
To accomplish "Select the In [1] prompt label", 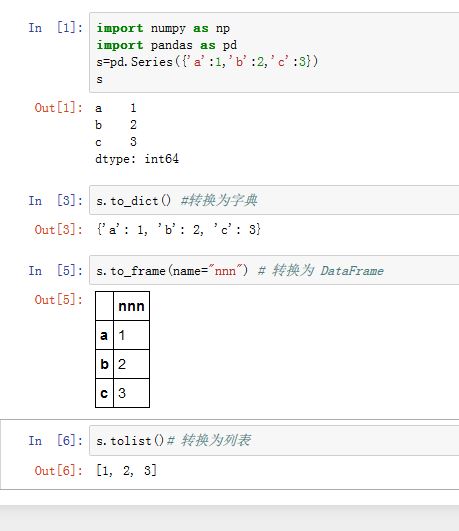I will (x=56, y=28).
